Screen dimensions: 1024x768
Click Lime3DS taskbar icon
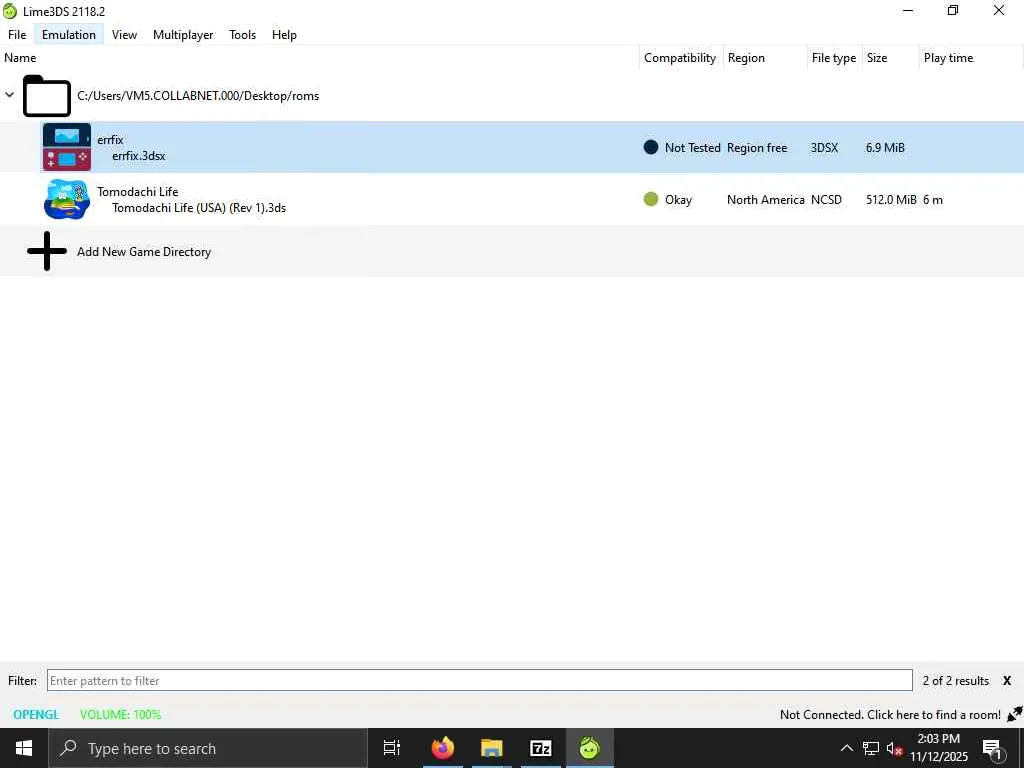pyautogui.click(x=589, y=748)
